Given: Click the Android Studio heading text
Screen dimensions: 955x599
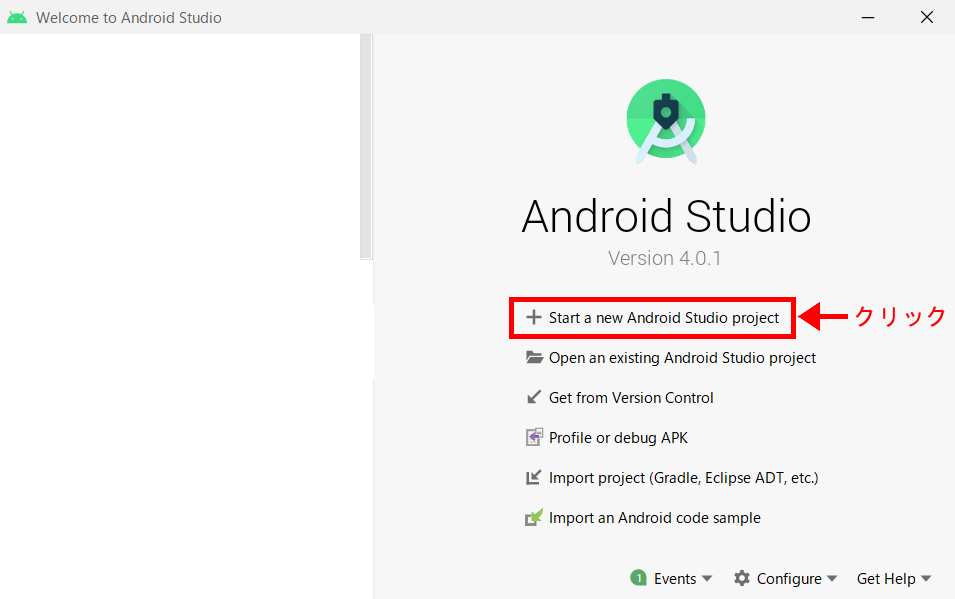Looking at the screenshot, I should tap(666, 216).
